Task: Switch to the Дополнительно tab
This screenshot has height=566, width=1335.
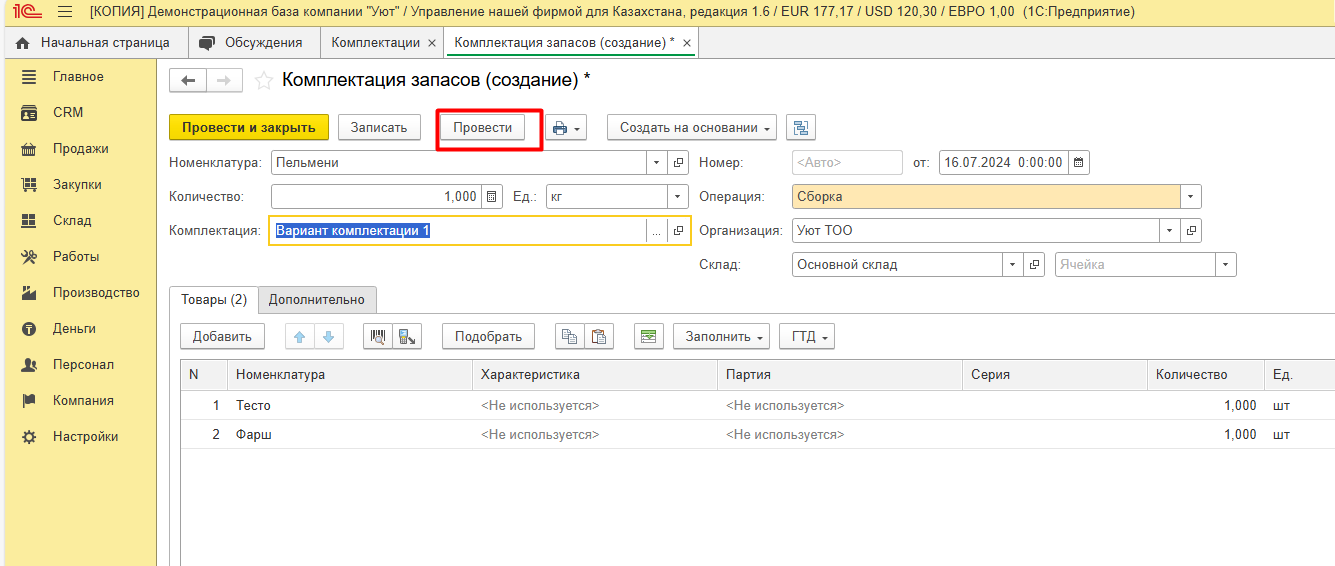Action: coord(317,300)
